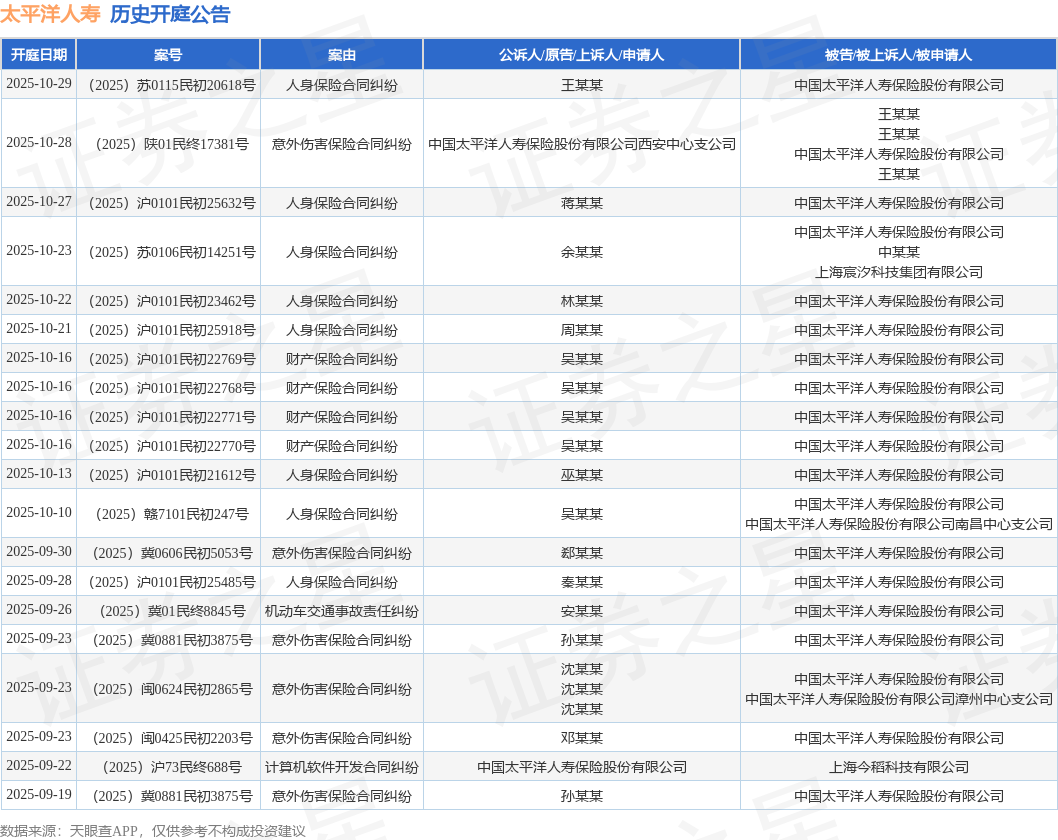Select case number (2025)苏0106民初14251号

pyautogui.click(x=172, y=252)
